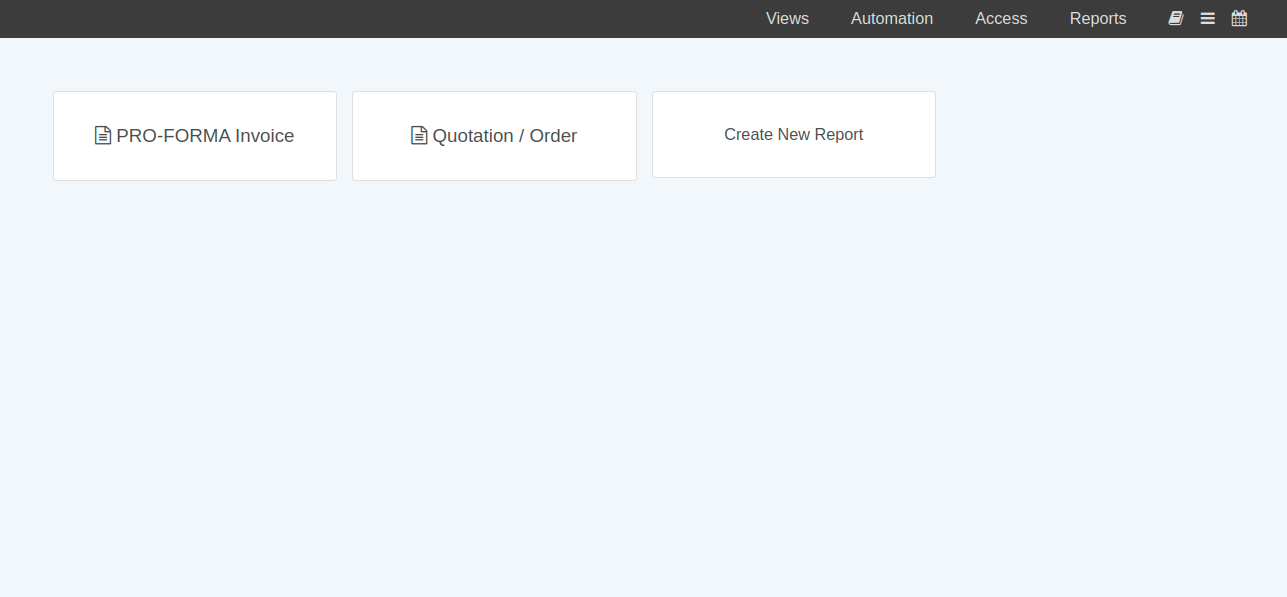The image size is (1287, 597).
Task: Click the document icon beside PRO-FORMA Invoice
Action: 103,135
